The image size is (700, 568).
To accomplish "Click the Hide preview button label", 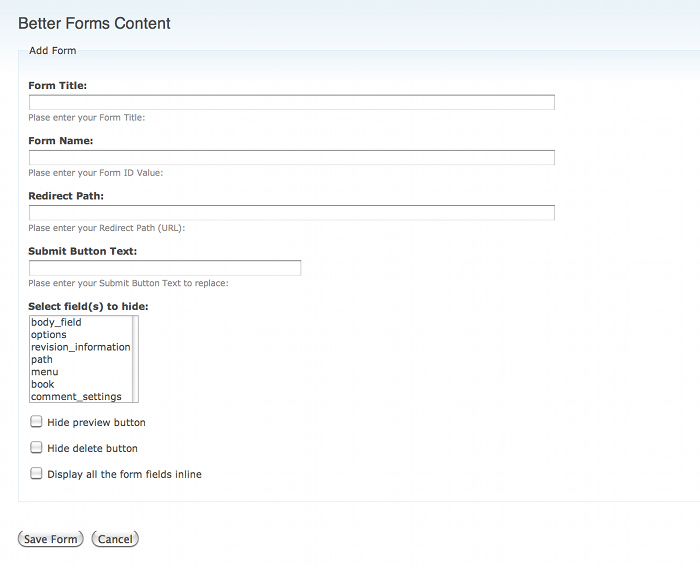I will pyautogui.click(x=96, y=423).
